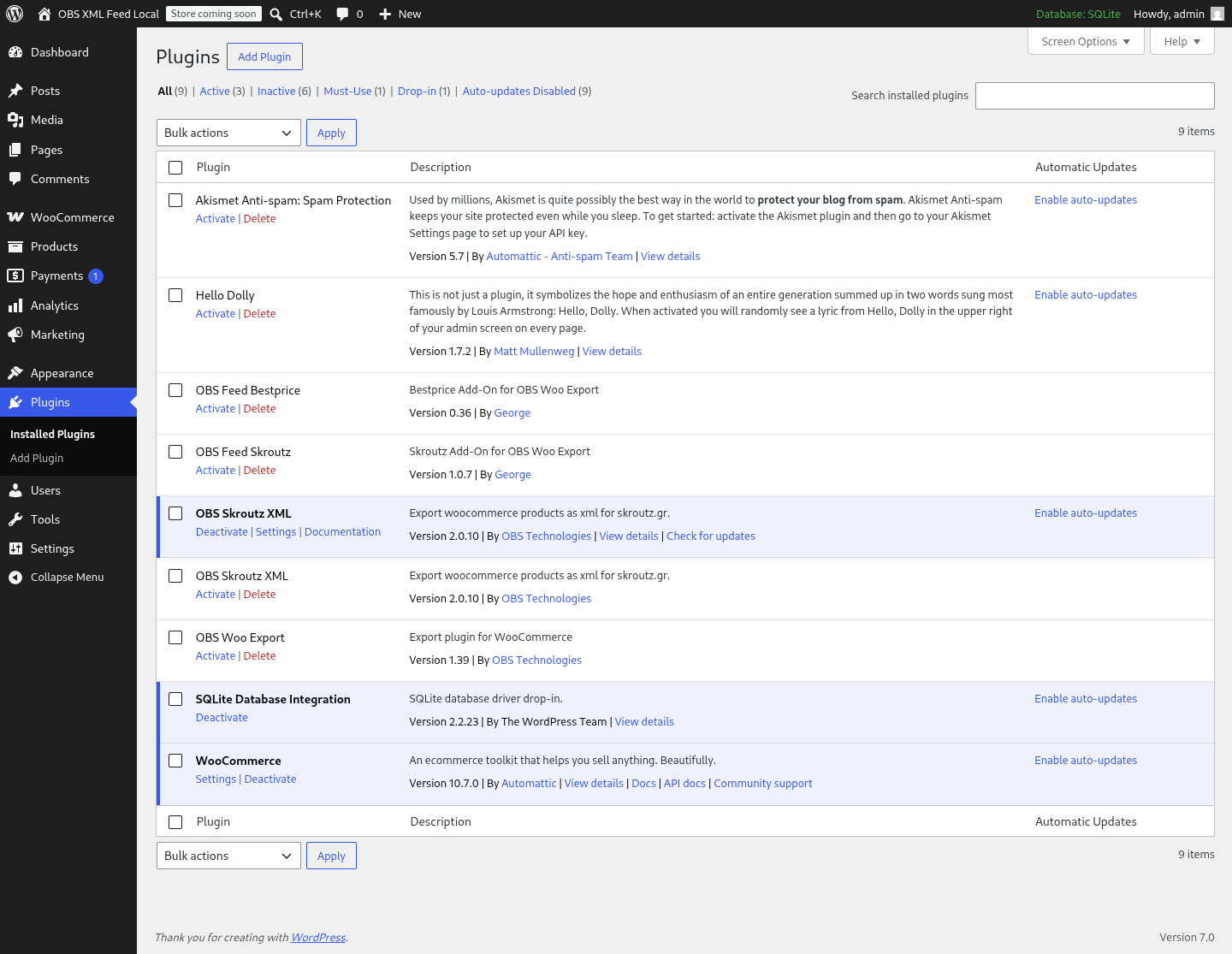
Task: Click the plus New icon in admin bar
Action: point(385,14)
